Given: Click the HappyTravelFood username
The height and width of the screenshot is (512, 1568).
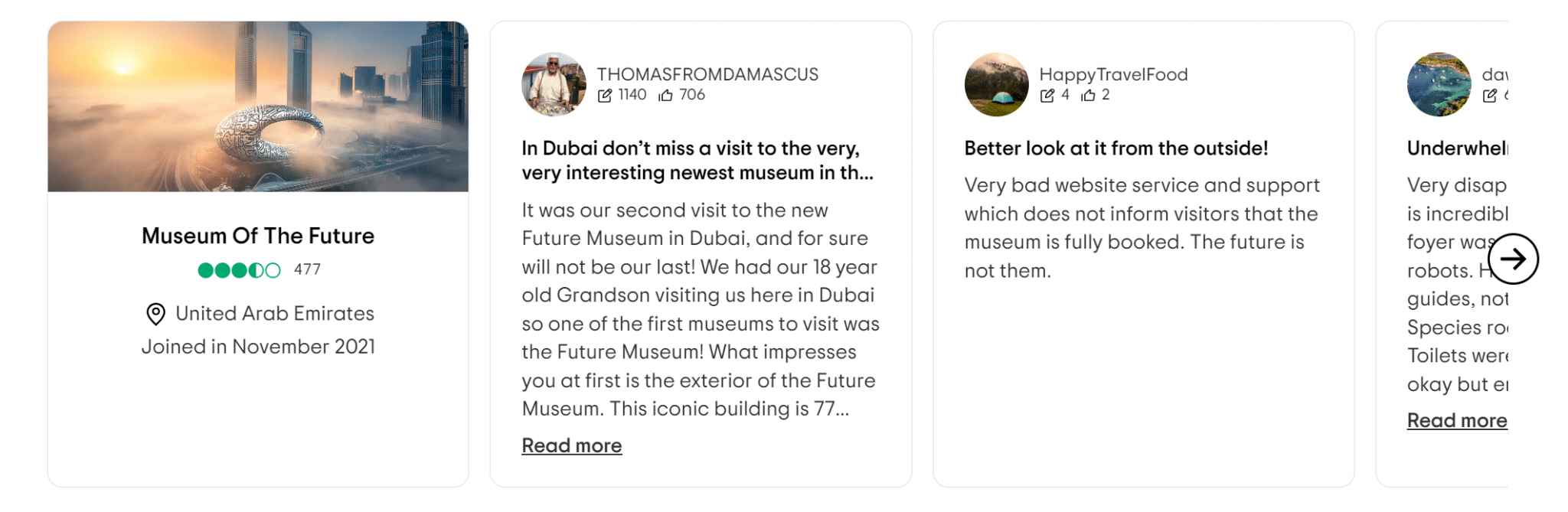Looking at the screenshot, I should pyautogui.click(x=1113, y=74).
